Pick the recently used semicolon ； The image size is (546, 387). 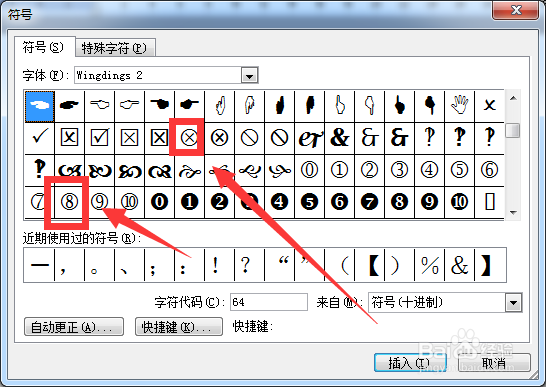click(x=159, y=265)
